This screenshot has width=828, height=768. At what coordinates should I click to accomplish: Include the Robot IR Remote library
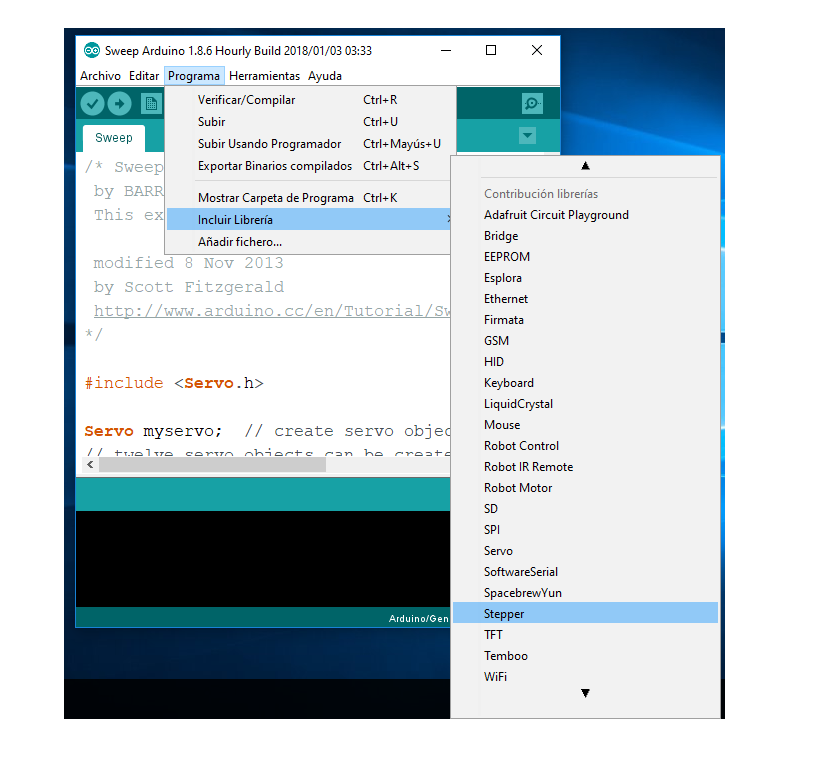[x=585, y=467]
